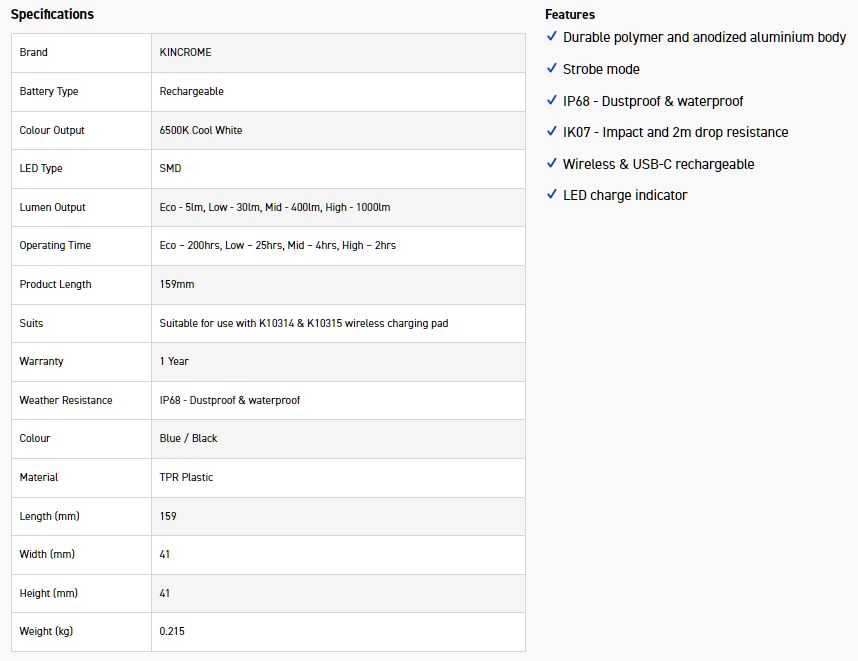Click the checkmark beside Wireless & USB-C rechargeable
The height and width of the screenshot is (661, 858).
pos(552,164)
